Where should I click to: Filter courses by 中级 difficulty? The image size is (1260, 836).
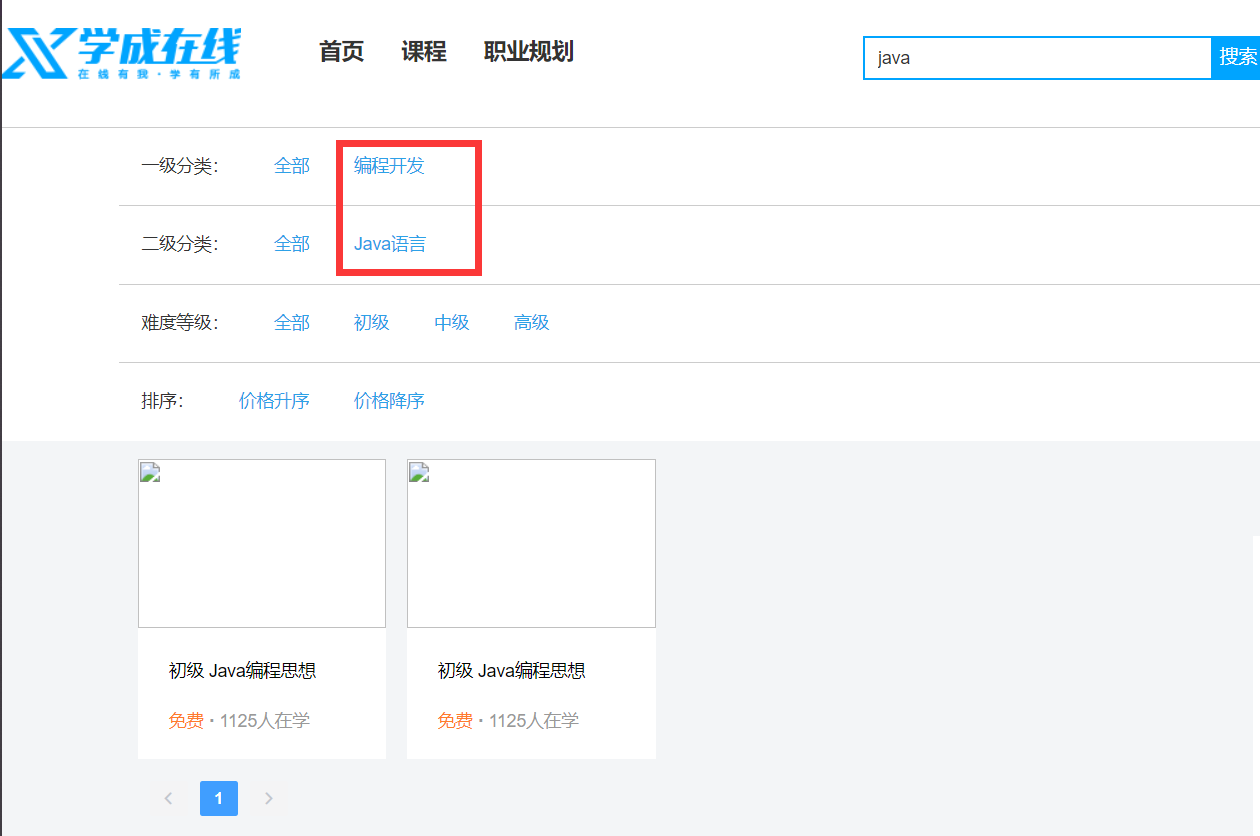pos(452,323)
